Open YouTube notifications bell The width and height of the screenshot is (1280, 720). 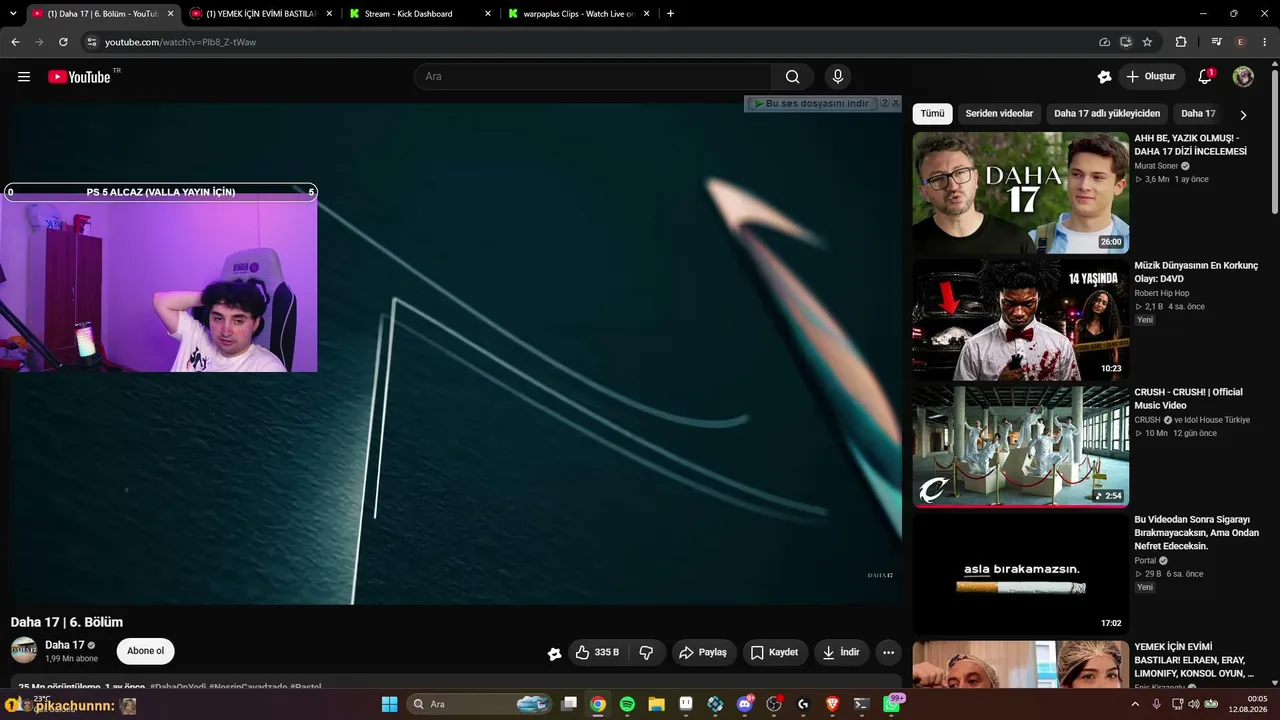[1205, 77]
